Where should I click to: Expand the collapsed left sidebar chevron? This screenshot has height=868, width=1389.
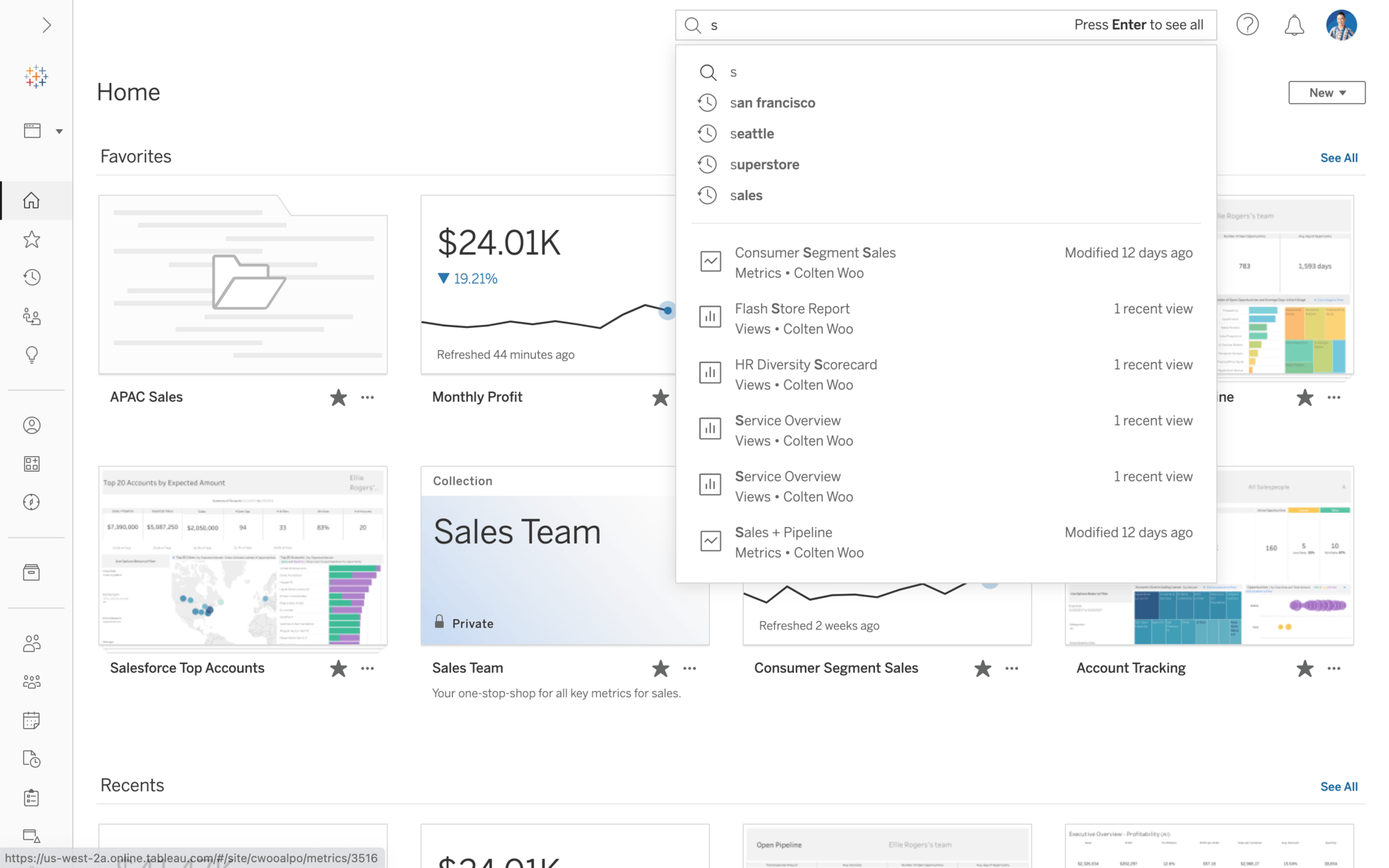[46, 26]
